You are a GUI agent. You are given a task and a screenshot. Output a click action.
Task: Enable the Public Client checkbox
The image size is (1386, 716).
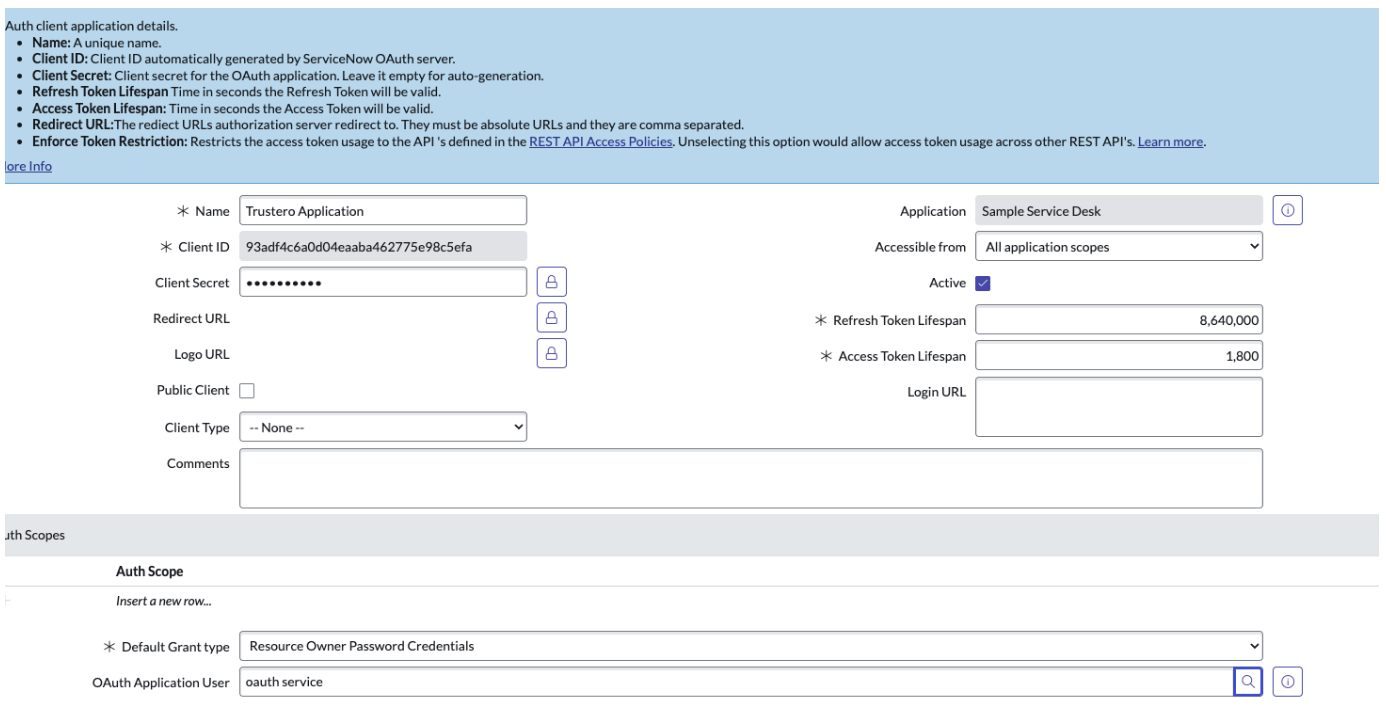(x=246, y=390)
